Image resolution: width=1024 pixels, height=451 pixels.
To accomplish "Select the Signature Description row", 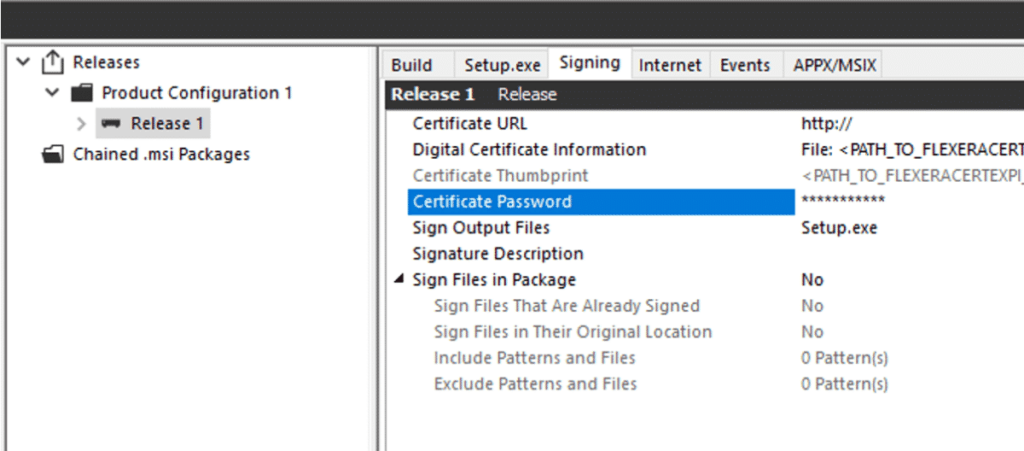I will pos(498,254).
